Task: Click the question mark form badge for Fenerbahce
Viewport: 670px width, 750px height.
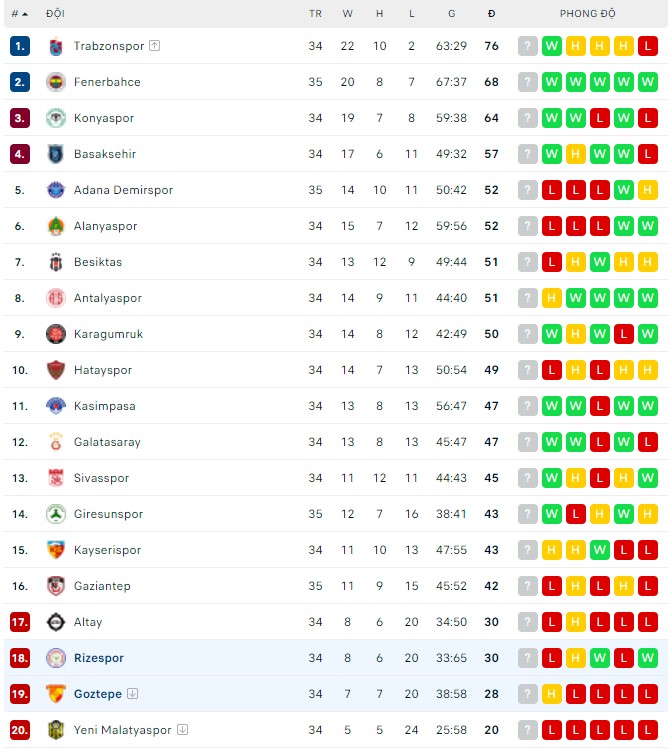Action: coord(528,82)
